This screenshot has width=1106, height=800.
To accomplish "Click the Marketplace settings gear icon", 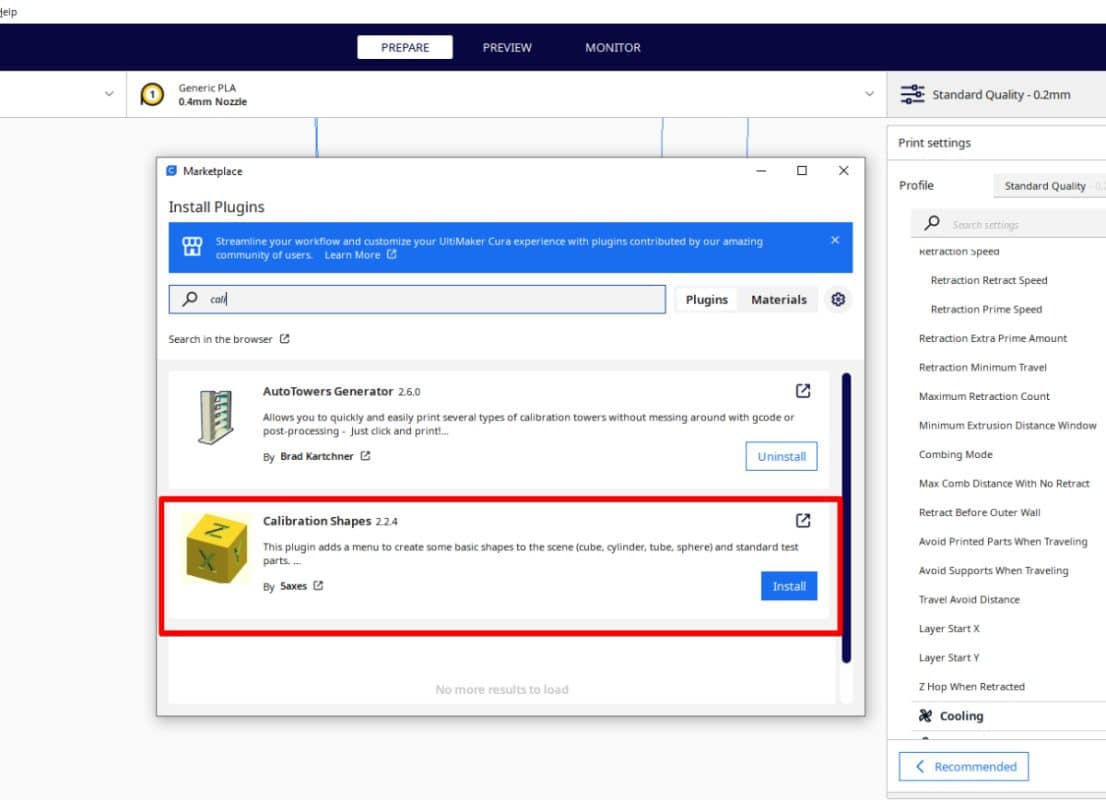I will click(x=838, y=299).
